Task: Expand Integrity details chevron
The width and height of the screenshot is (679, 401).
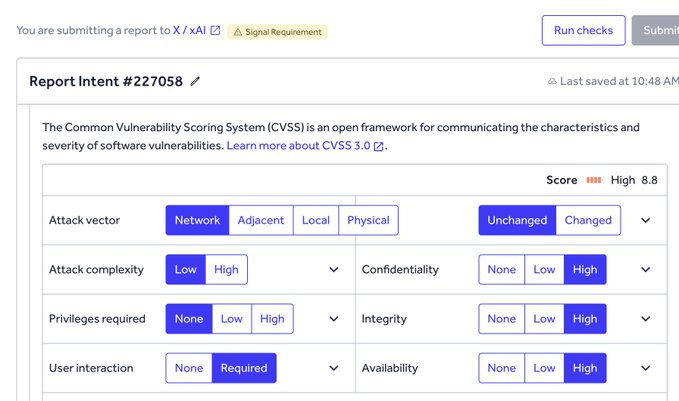Action: 646,319
